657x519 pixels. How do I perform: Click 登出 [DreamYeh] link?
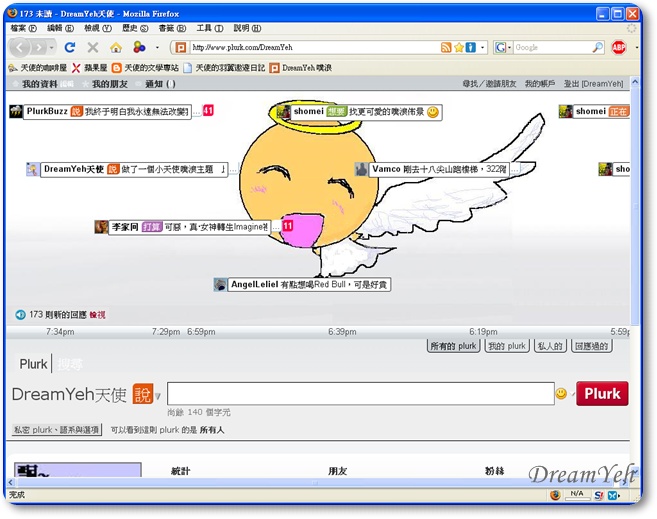click(593, 84)
